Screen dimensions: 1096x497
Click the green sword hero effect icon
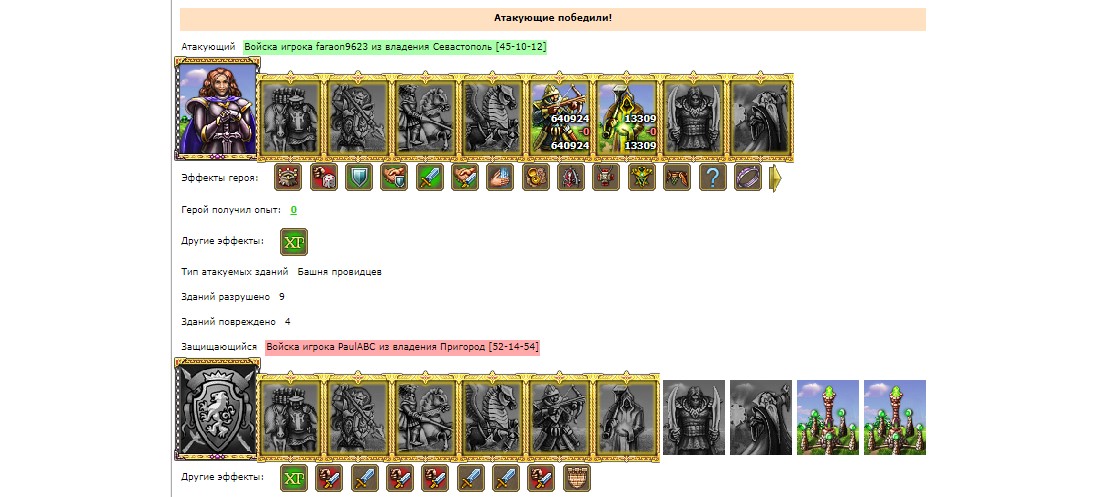click(x=430, y=178)
